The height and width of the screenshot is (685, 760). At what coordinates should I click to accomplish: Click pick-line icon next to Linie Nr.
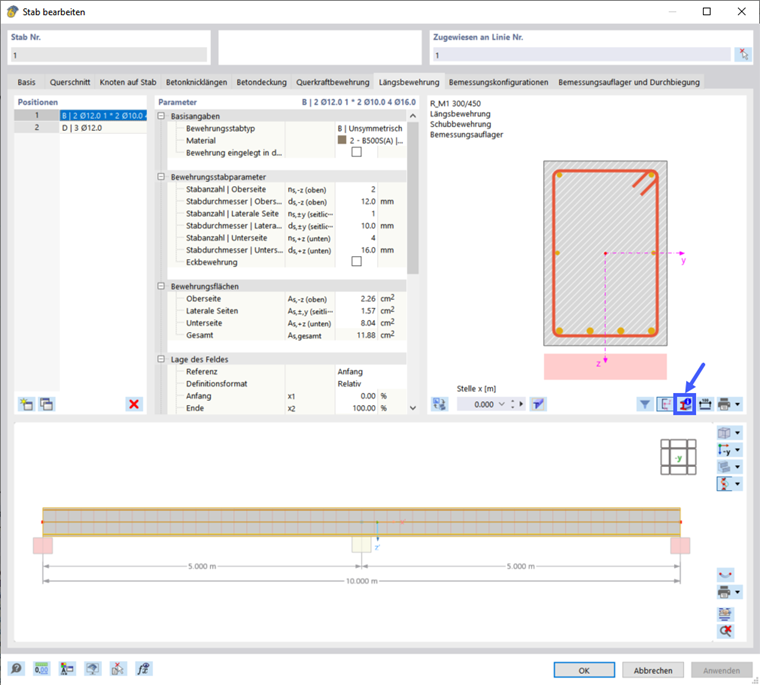tap(743, 55)
